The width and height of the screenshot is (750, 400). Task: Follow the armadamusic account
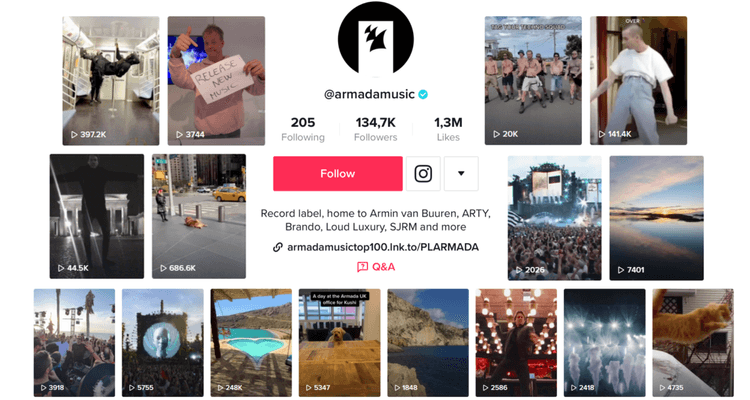click(x=338, y=173)
